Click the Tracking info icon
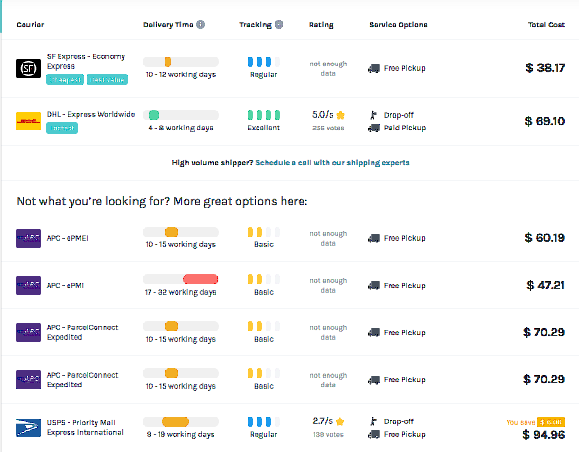 tap(279, 24)
